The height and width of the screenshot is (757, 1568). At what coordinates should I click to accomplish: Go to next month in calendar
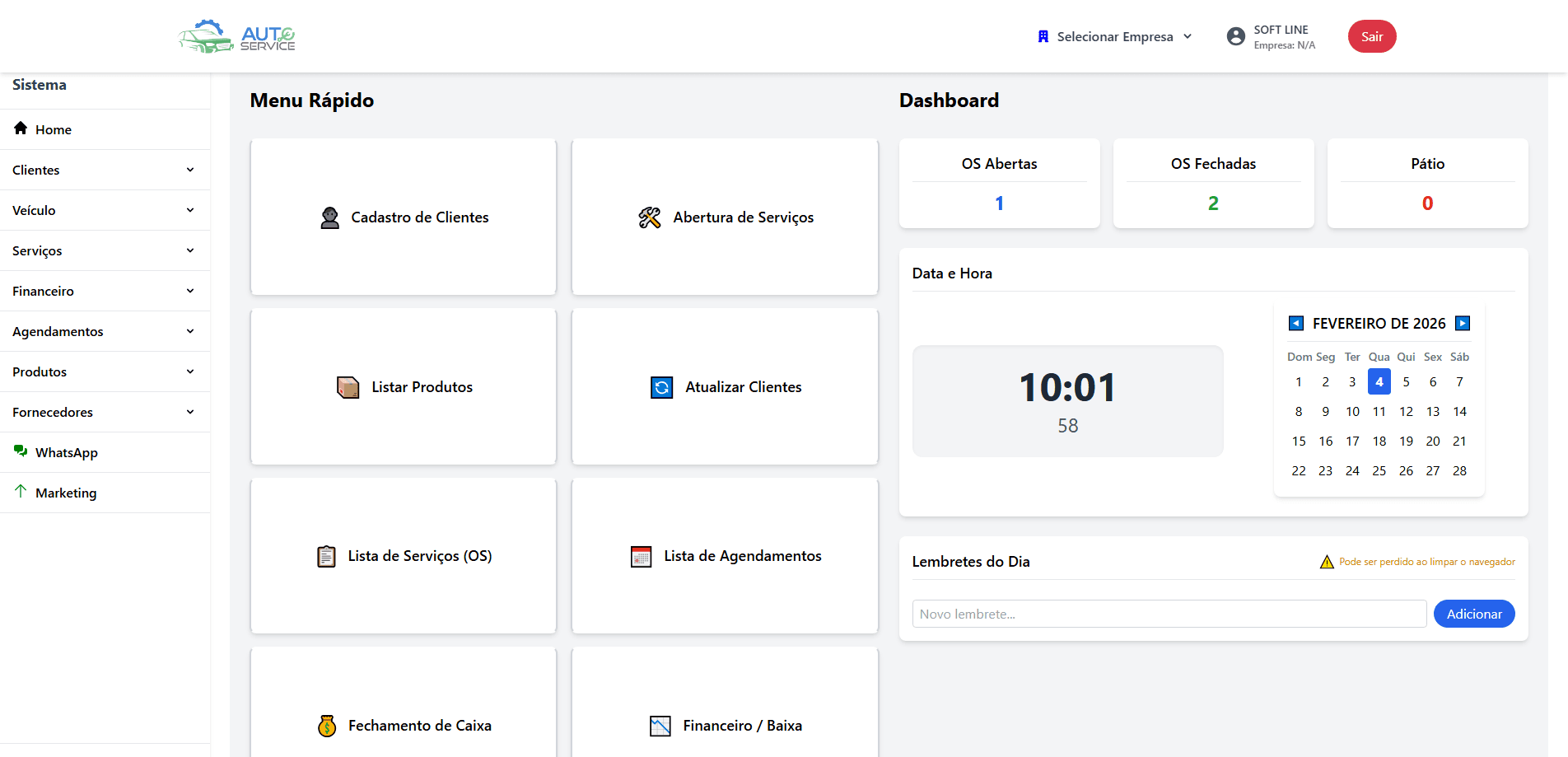coord(1463,323)
